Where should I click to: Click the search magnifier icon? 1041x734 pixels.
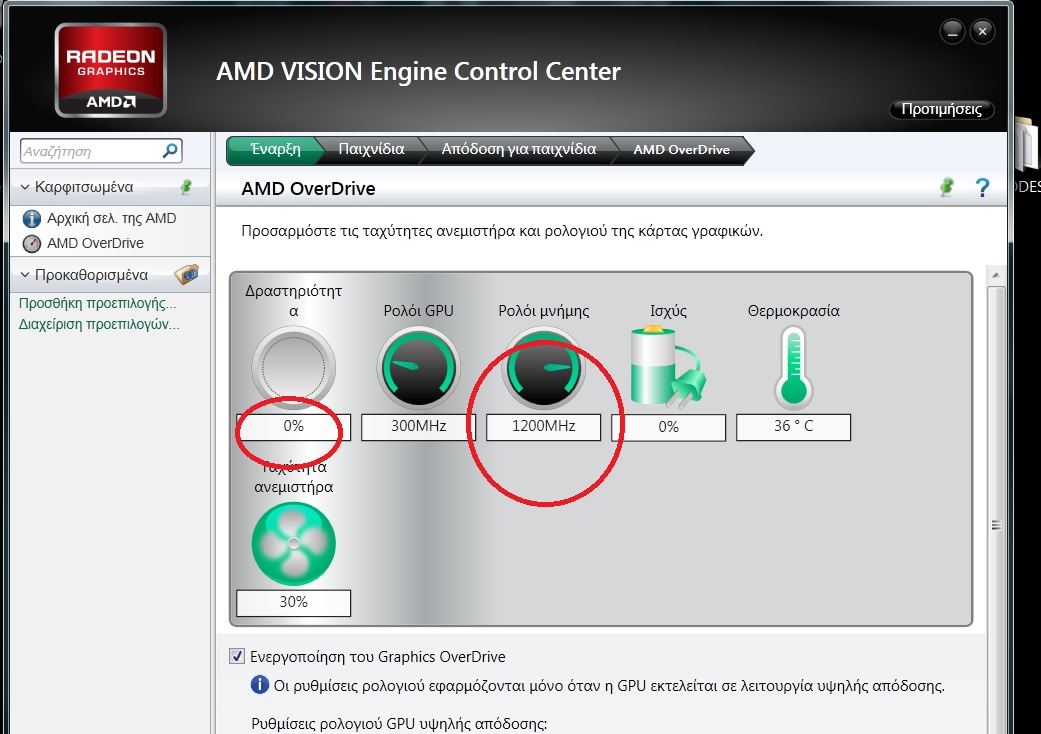coord(170,151)
